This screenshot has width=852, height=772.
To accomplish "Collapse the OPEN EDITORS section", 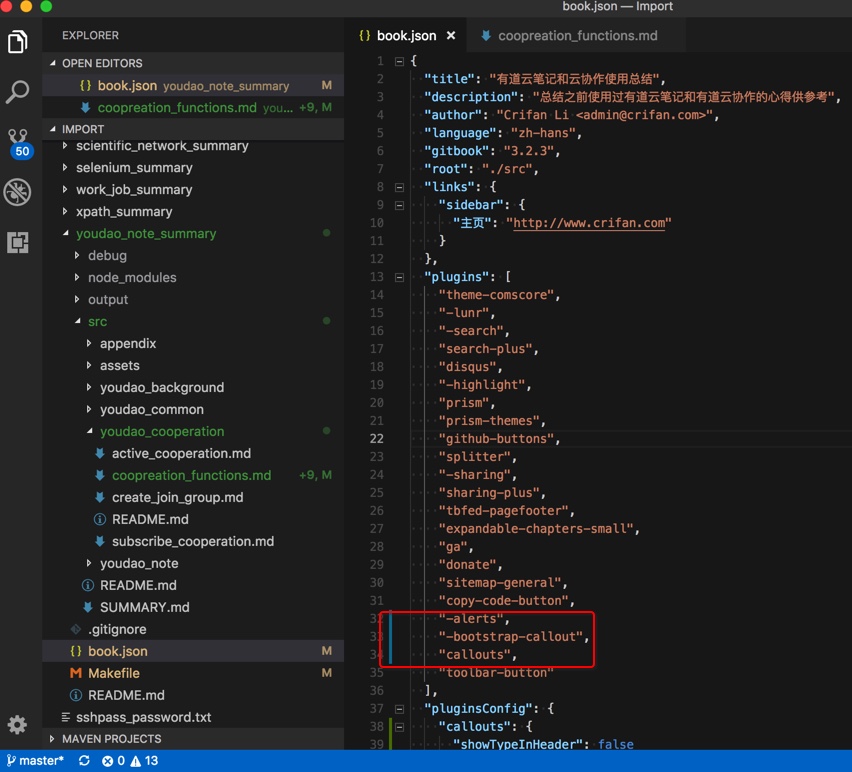I will point(193,63).
